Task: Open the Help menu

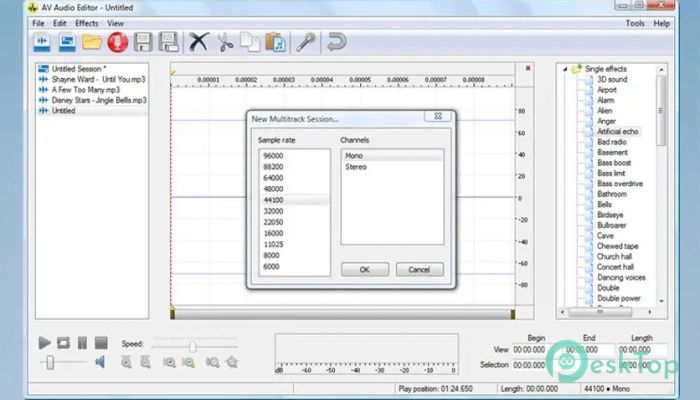Action: [661, 23]
